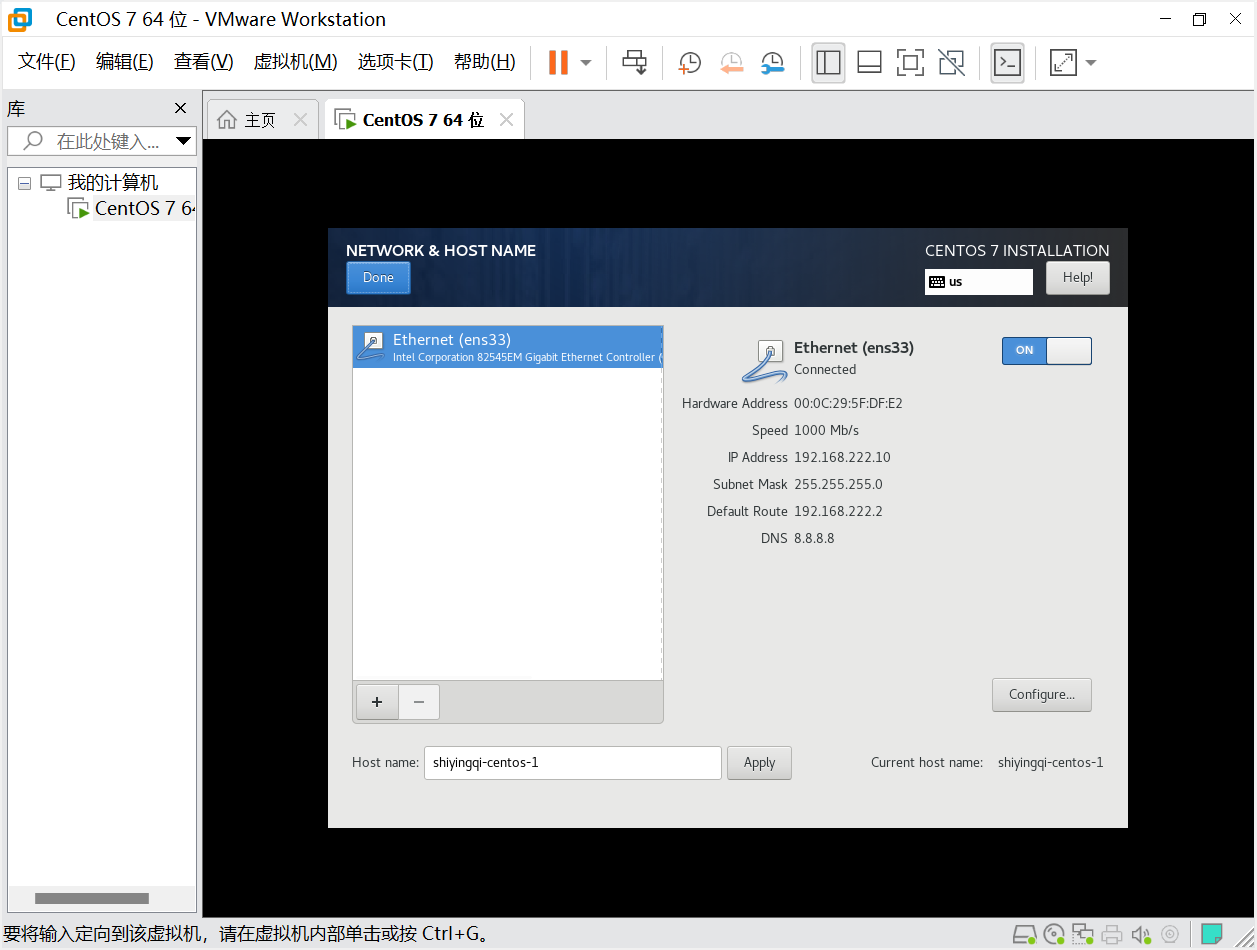Open the 查看(V) menu

click(x=203, y=62)
